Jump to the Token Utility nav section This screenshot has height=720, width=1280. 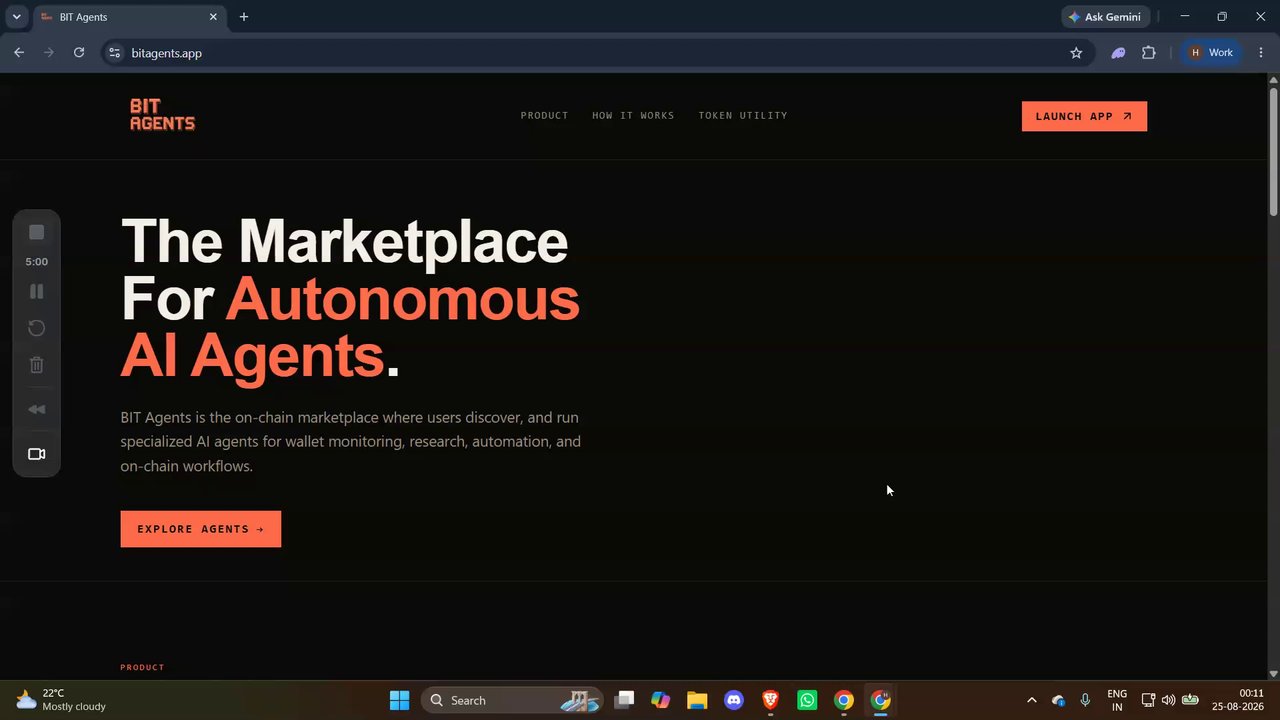tap(743, 116)
